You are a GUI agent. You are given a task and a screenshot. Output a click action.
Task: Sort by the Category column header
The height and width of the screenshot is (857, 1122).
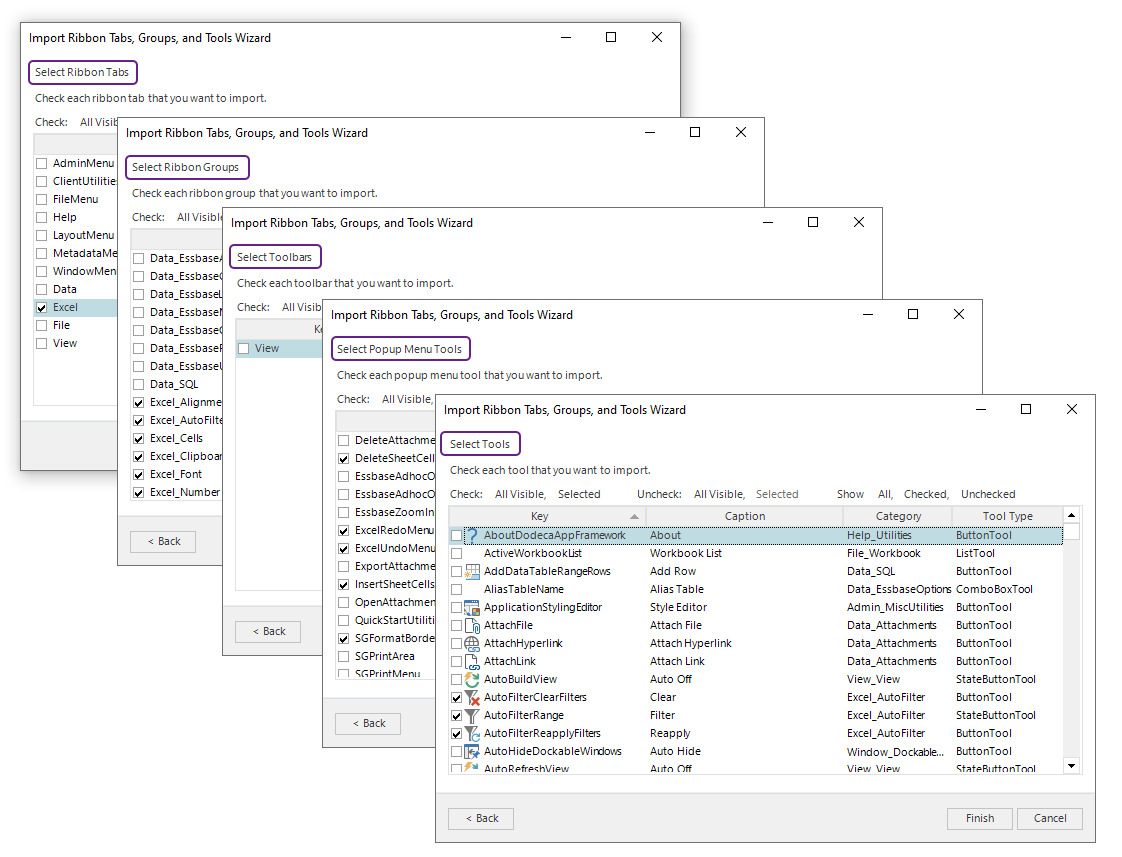pos(898,516)
